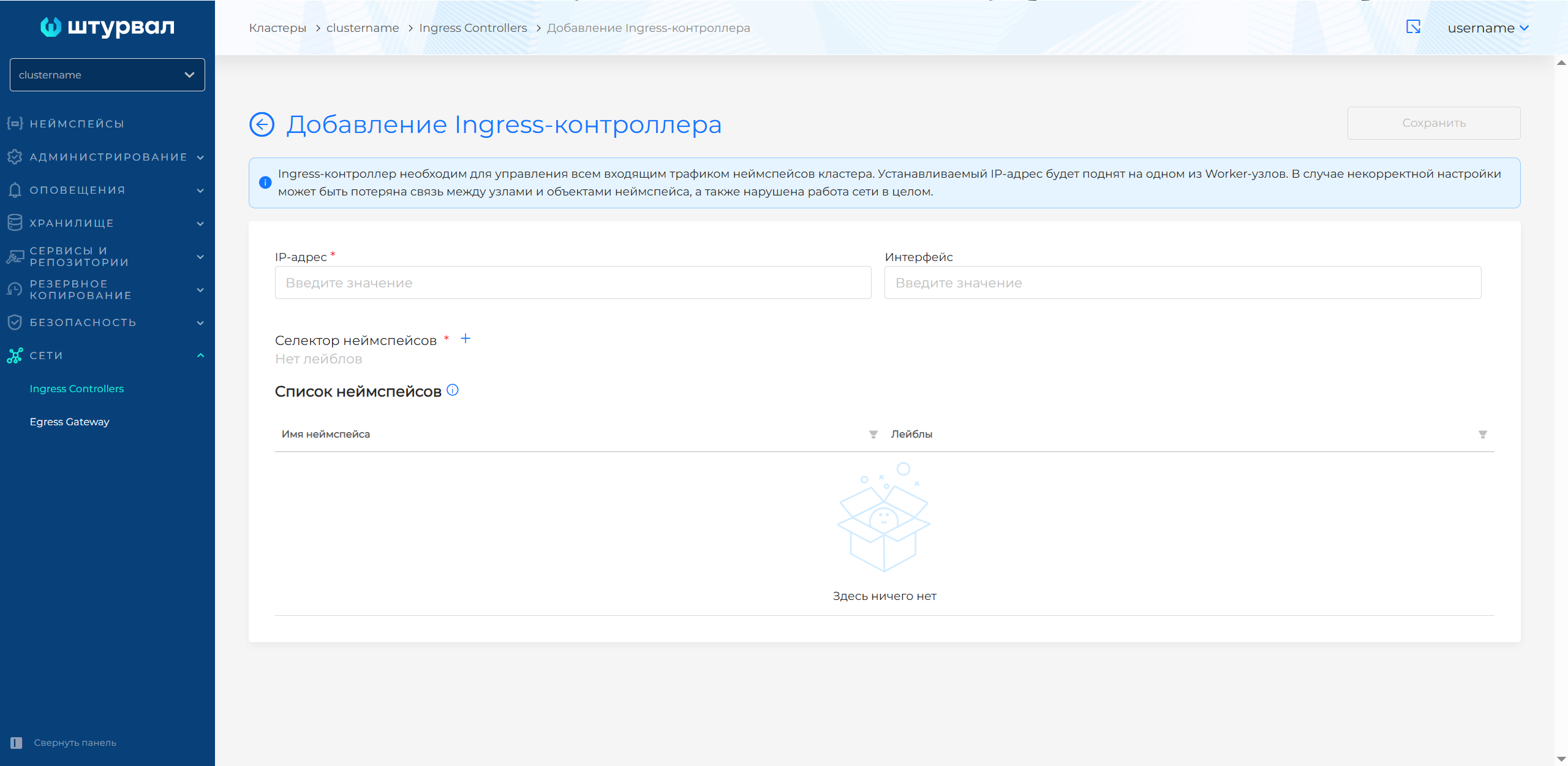Screen dimensions: 1568x766
Task: Go to Ingress Controllers breadcrumb link
Action: 473,28
